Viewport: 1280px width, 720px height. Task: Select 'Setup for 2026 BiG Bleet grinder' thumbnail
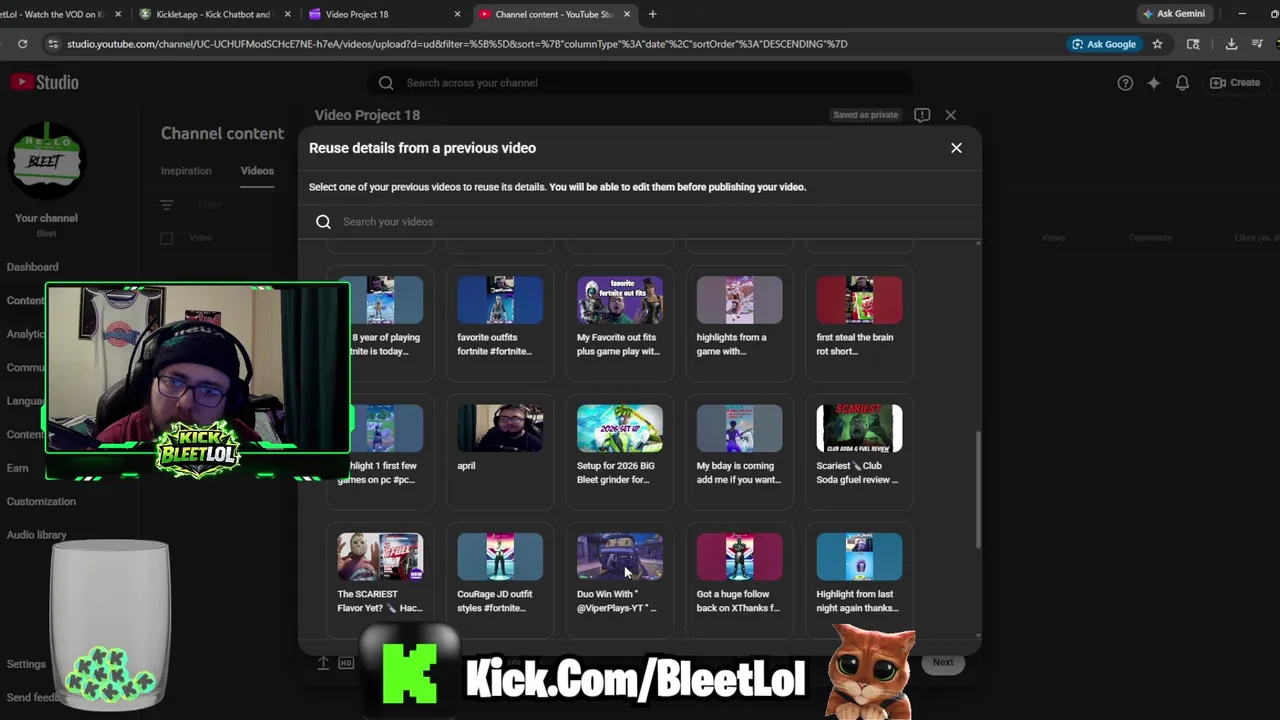[x=620, y=428]
